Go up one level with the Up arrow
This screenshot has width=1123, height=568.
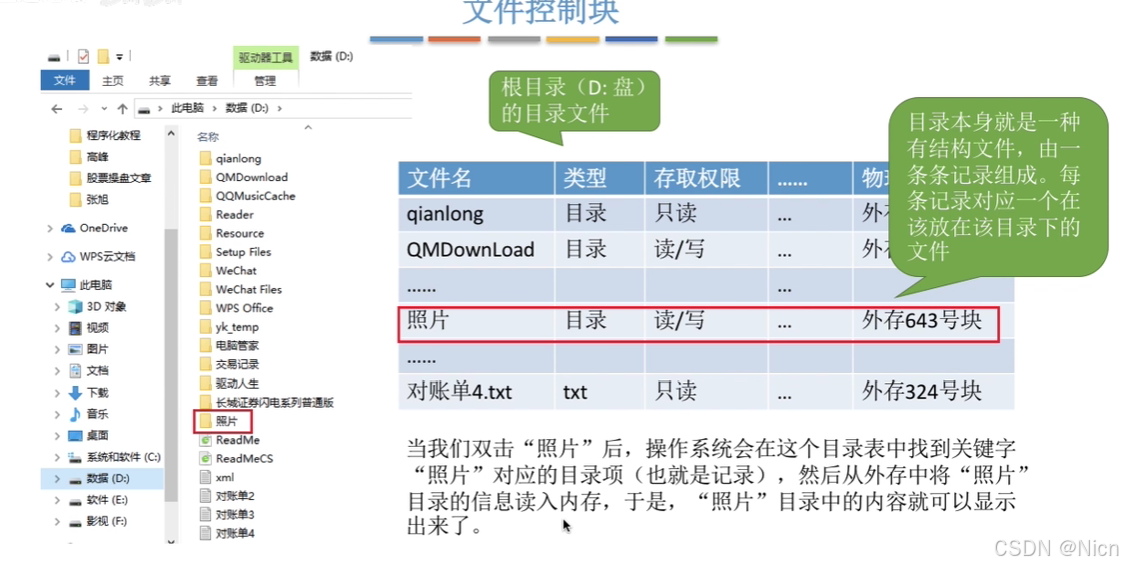point(122,109)
